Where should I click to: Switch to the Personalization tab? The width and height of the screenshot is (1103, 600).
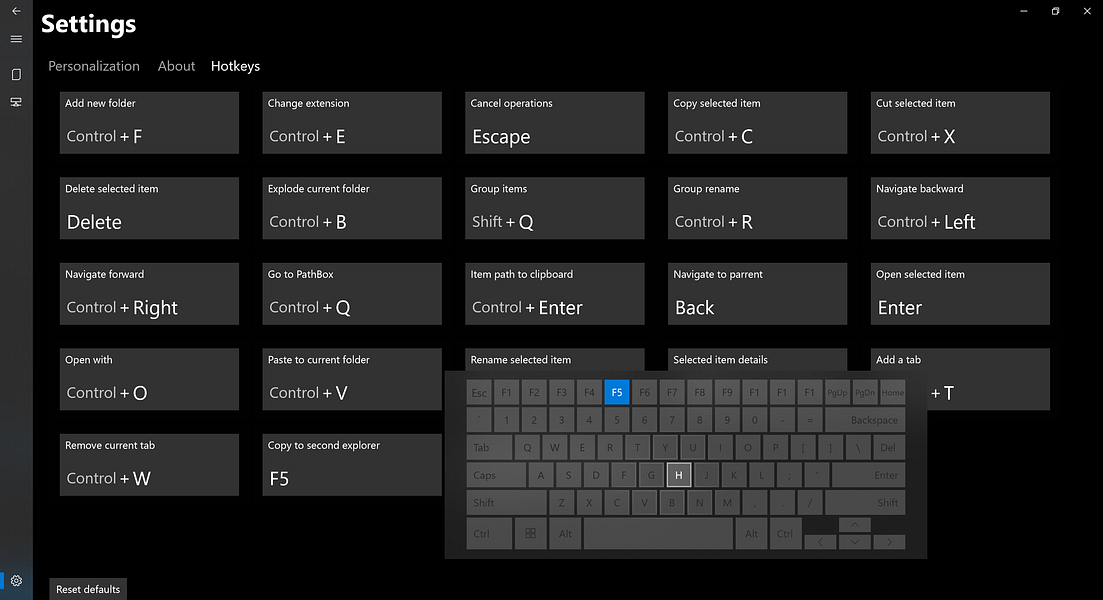click(x=94, y=66)
